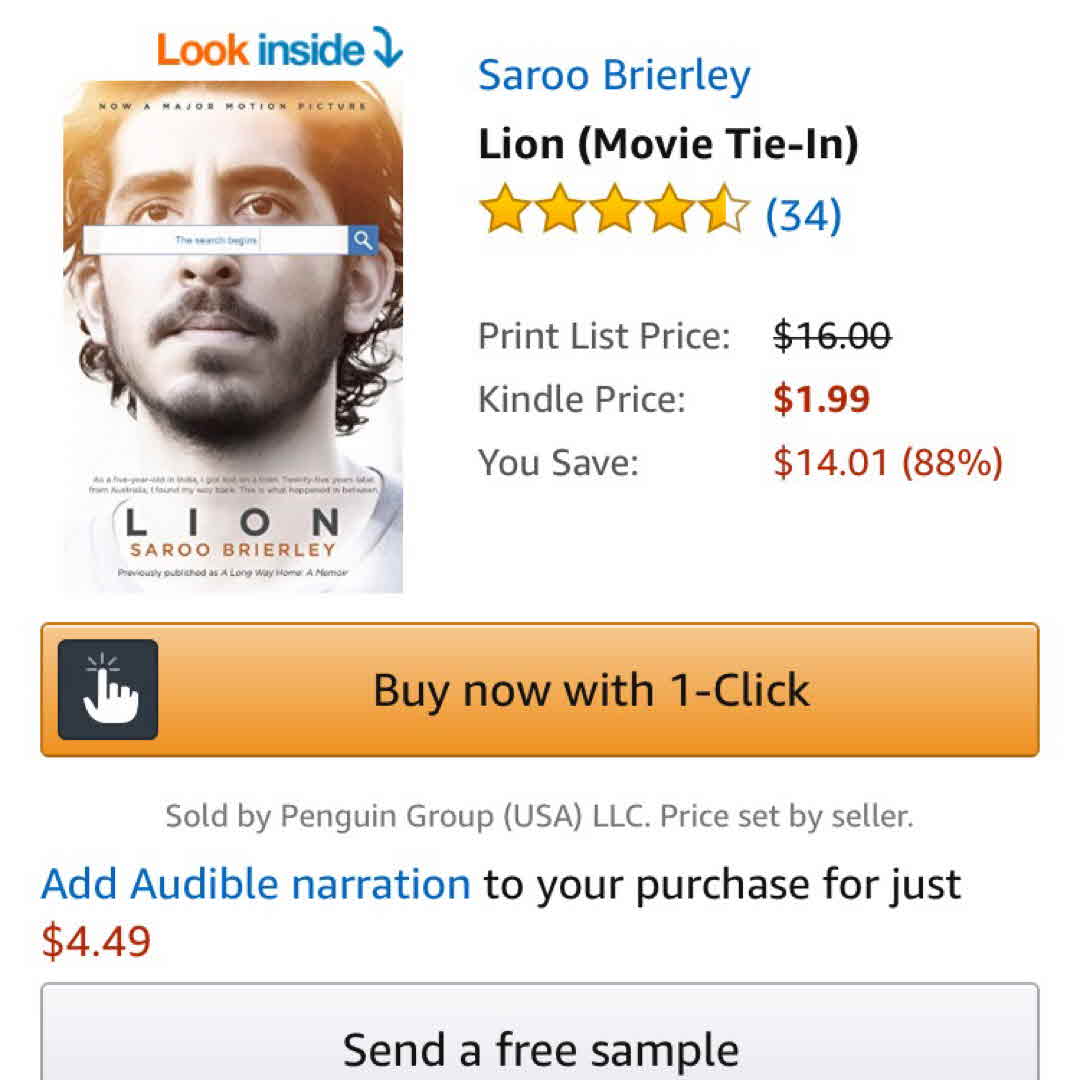This screenshot has height=1080, width=1080.
Task: Select the Lion (Movie Tie-In) title
Action: click(668, 144)
